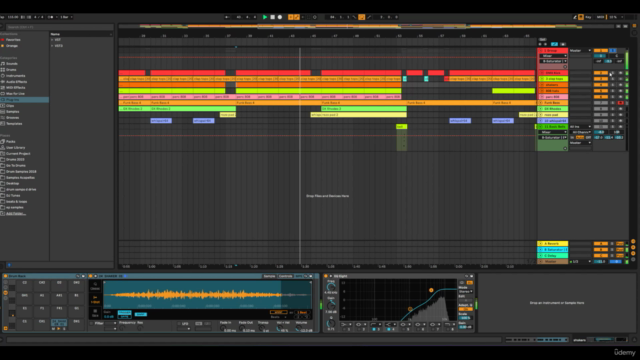Select Slice mode in the Simpler
The height and width of the screenshot is (360, 640).
95,313
